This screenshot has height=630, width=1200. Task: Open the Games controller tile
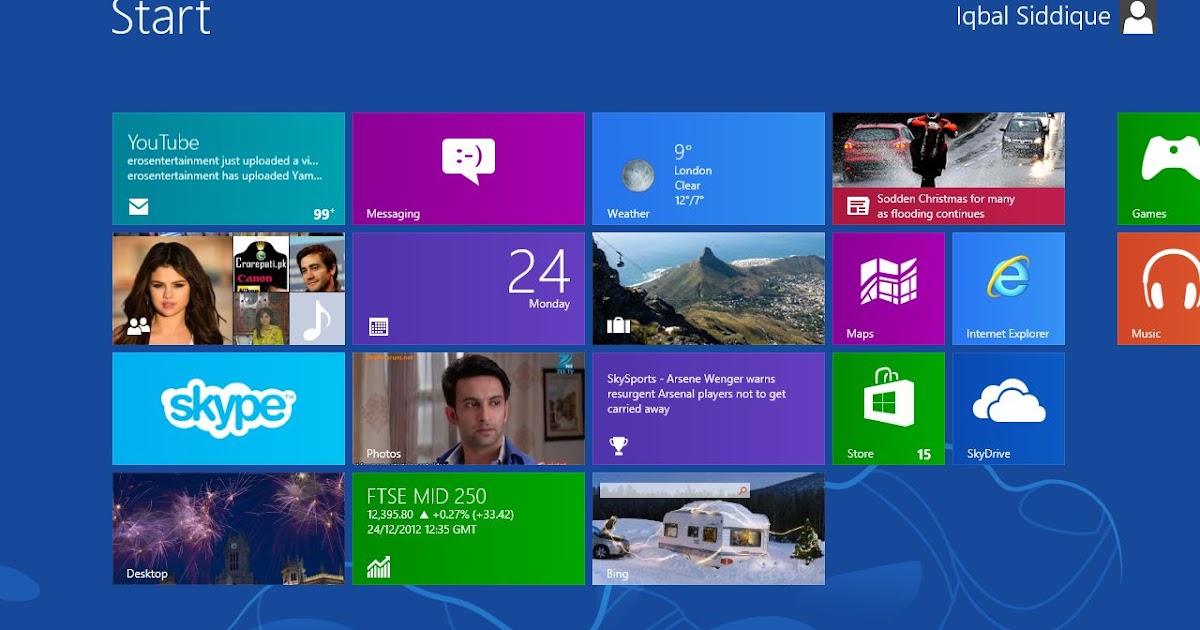pyautogui.click(x=1158, y=168)
